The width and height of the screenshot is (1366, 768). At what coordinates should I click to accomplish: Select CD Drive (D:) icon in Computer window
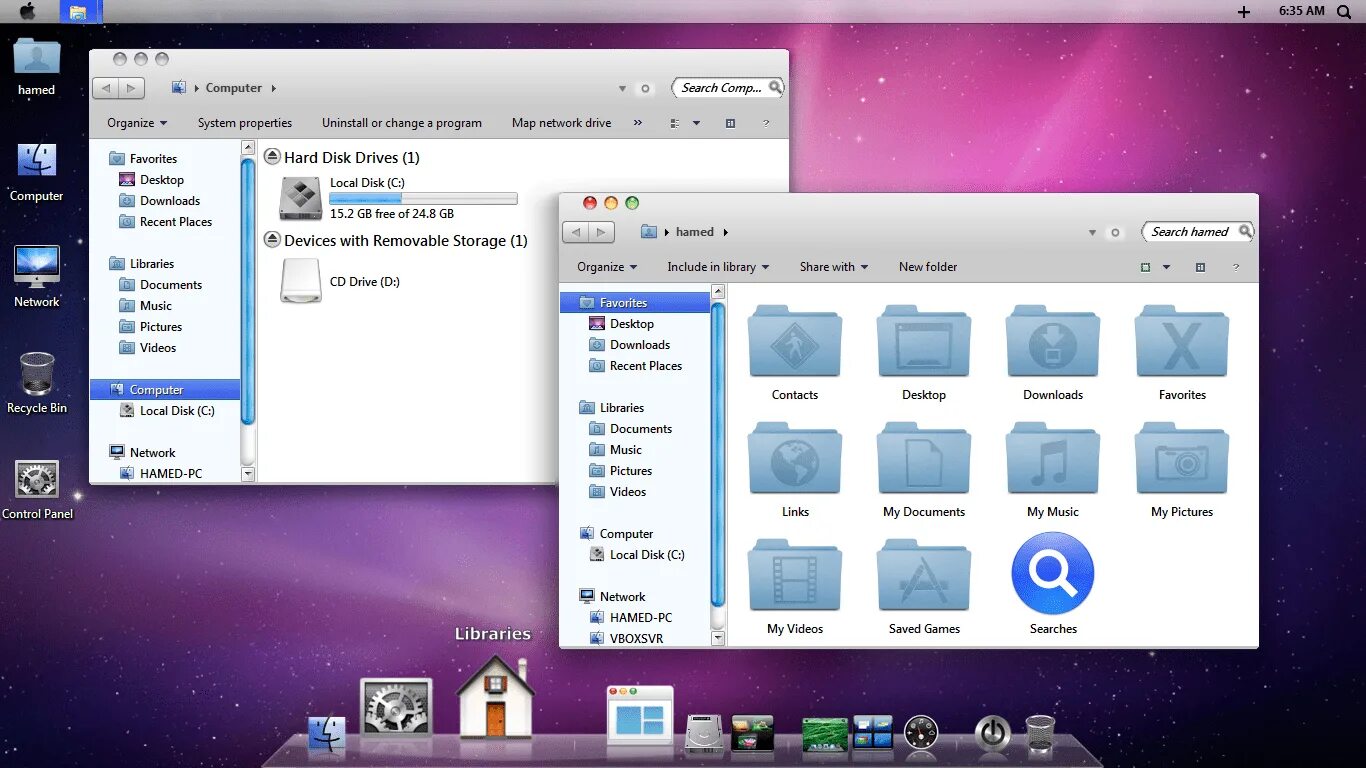pos(301,281)
